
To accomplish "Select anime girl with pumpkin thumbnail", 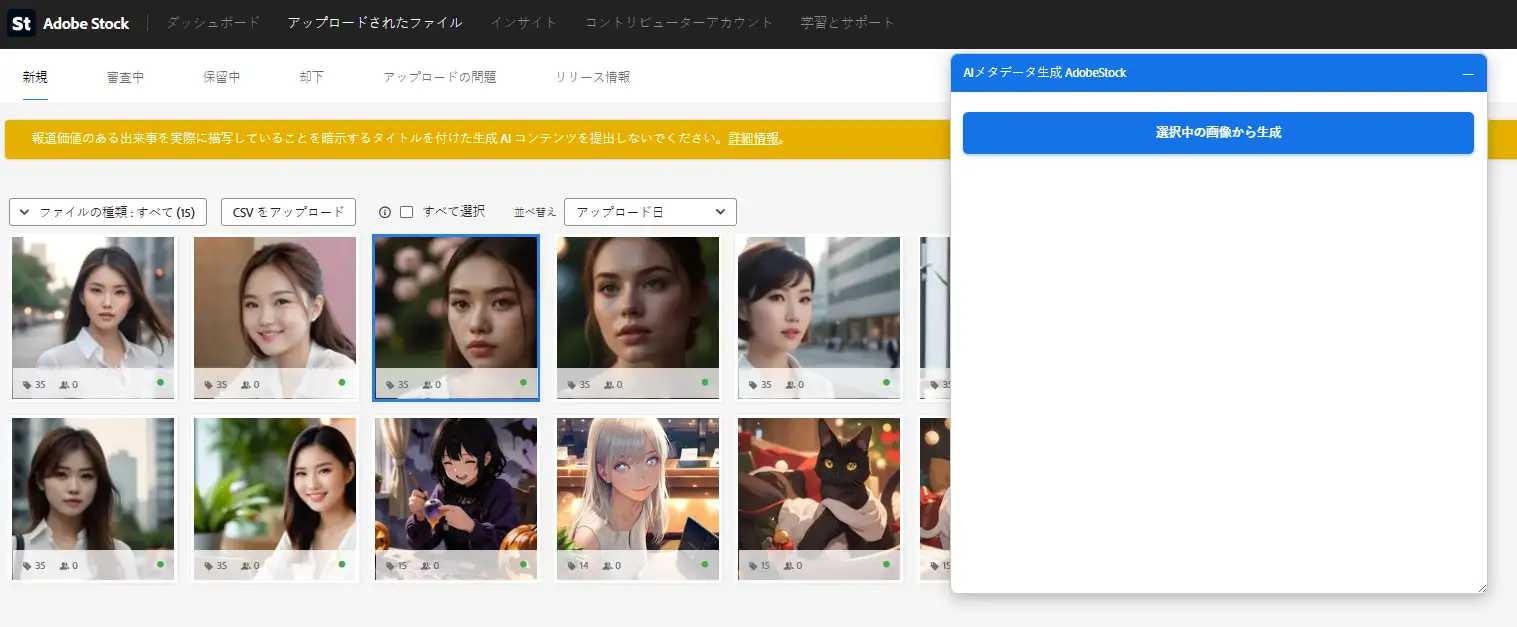I will (x=456, y=499).
